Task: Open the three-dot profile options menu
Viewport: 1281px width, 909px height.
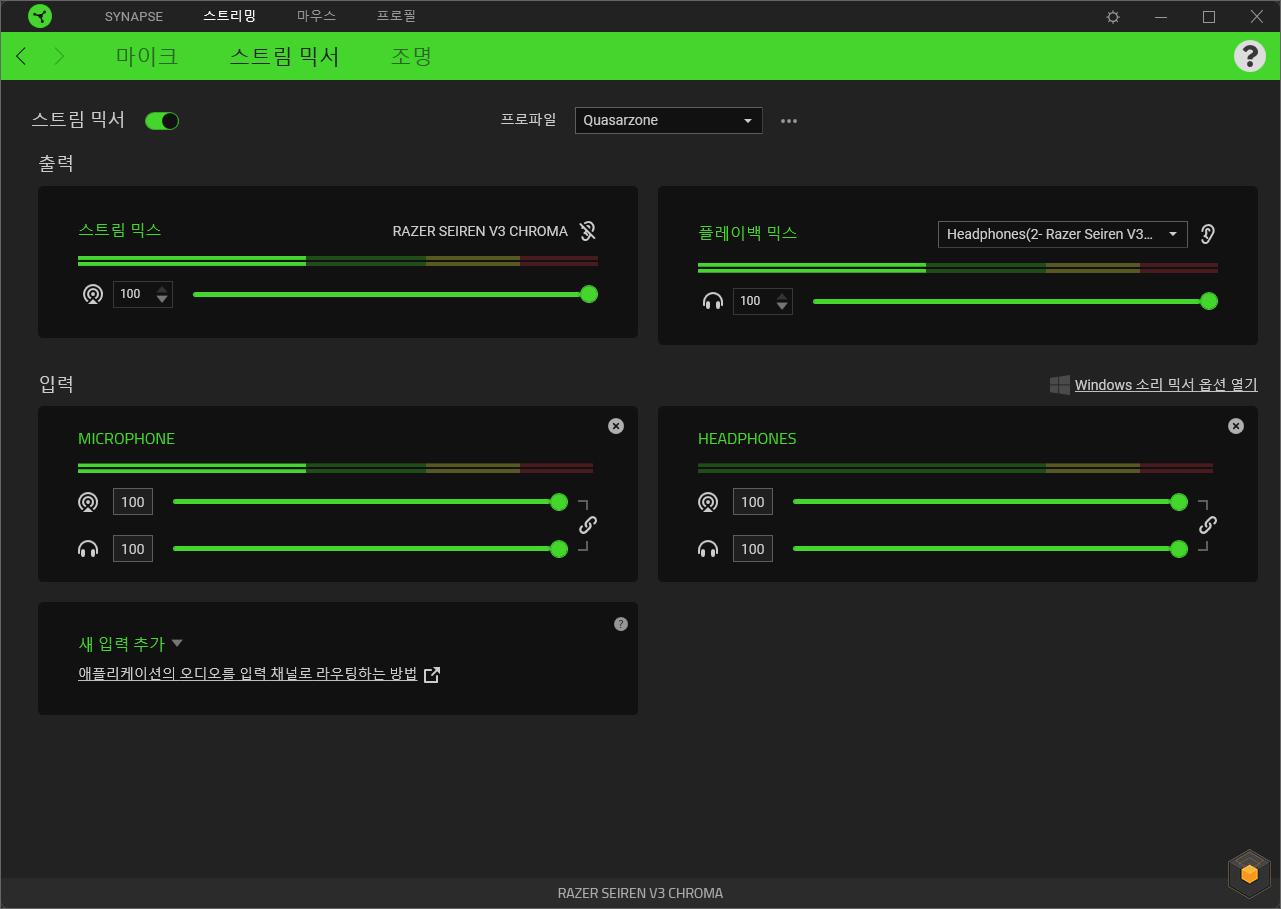Action: pos(789,121)
